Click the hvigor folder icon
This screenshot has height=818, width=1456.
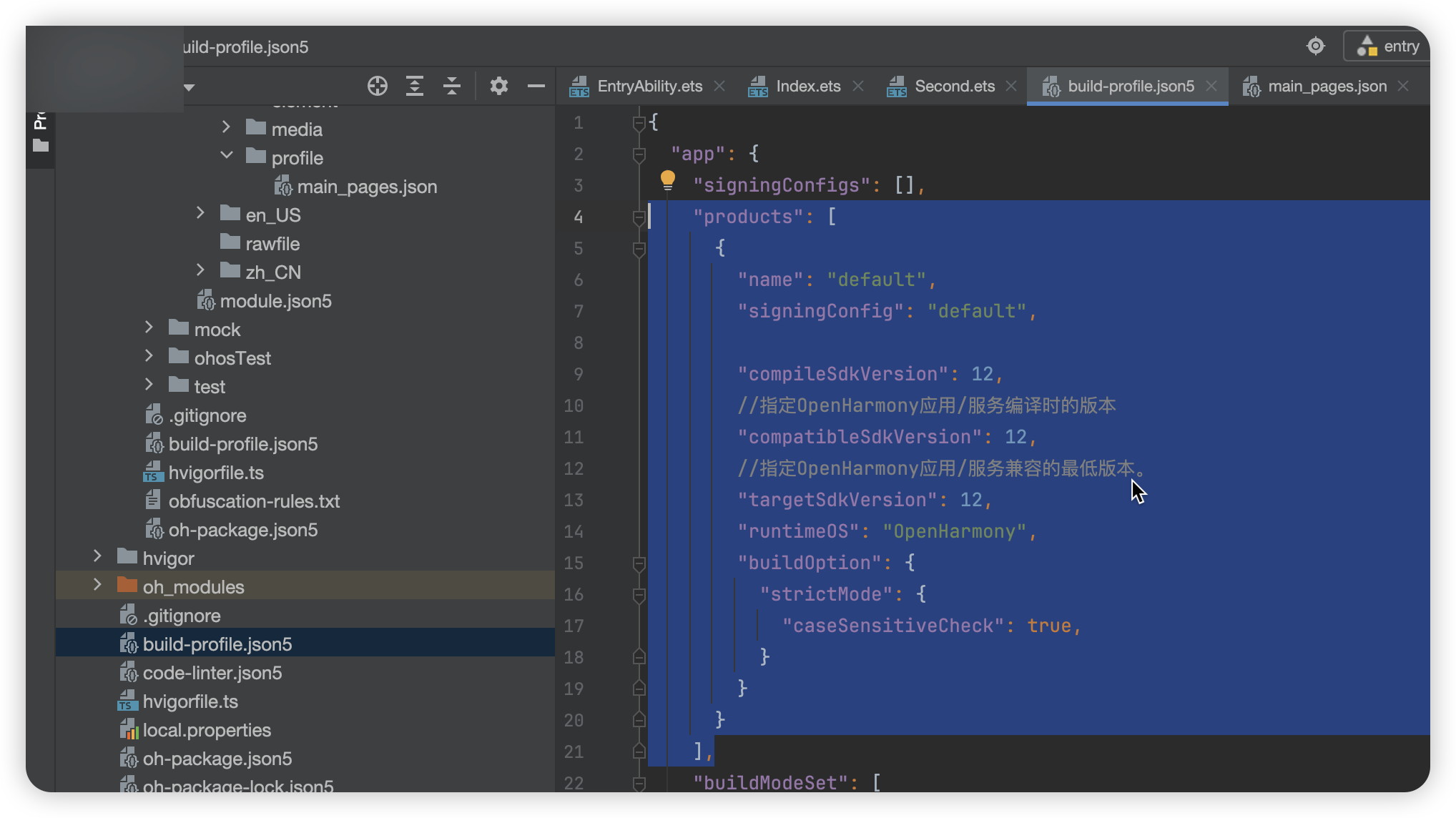127,556
